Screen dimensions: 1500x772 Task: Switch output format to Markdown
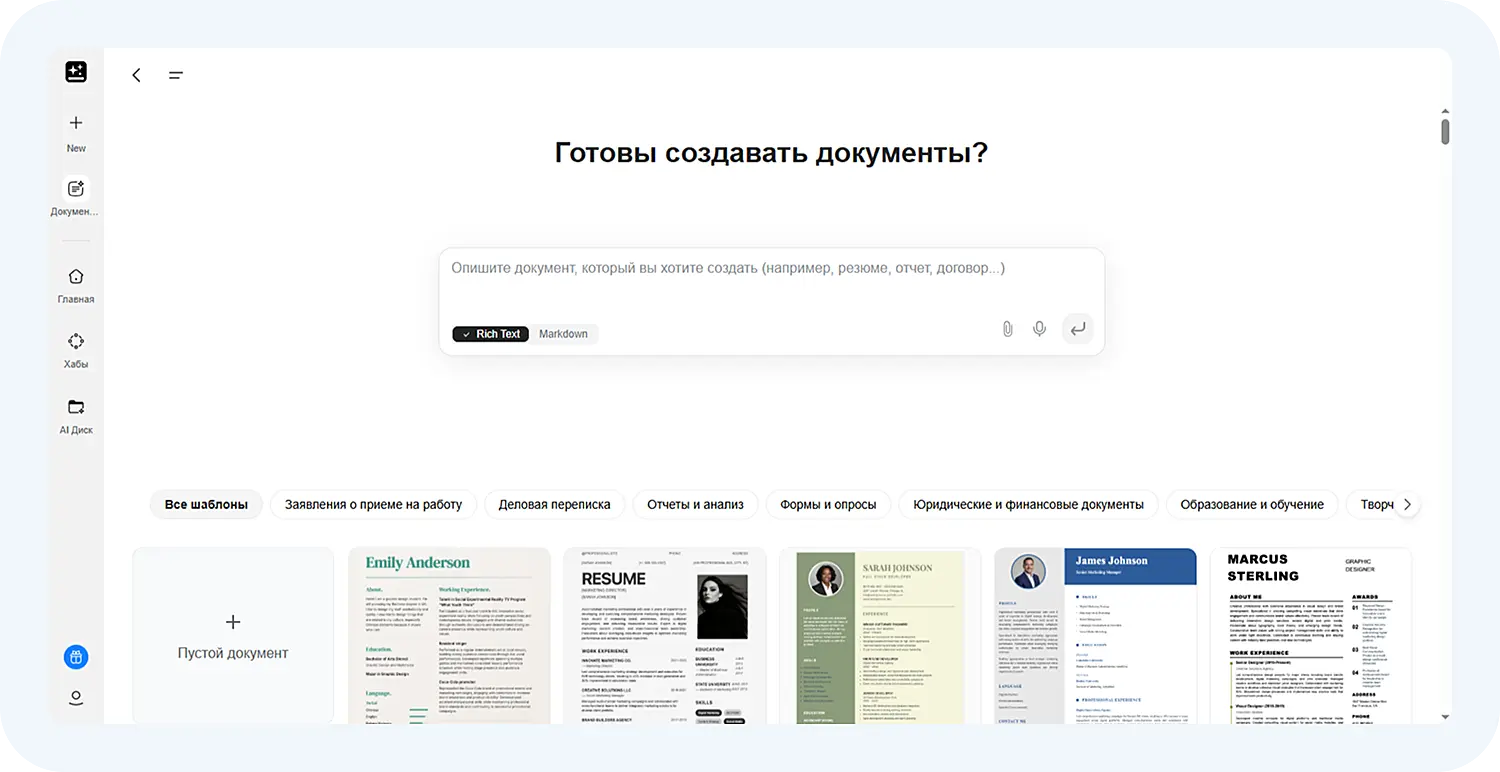563,334
